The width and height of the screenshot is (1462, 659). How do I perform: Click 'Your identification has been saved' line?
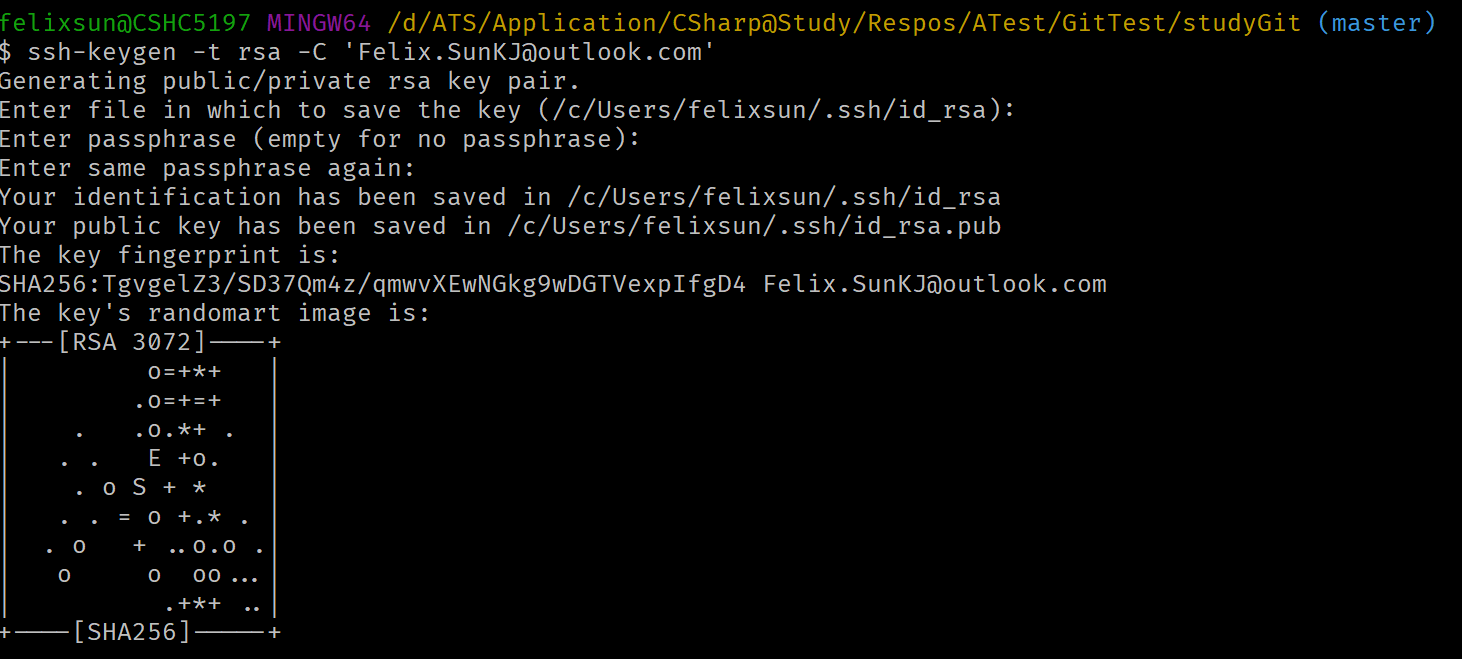(500, 197)
